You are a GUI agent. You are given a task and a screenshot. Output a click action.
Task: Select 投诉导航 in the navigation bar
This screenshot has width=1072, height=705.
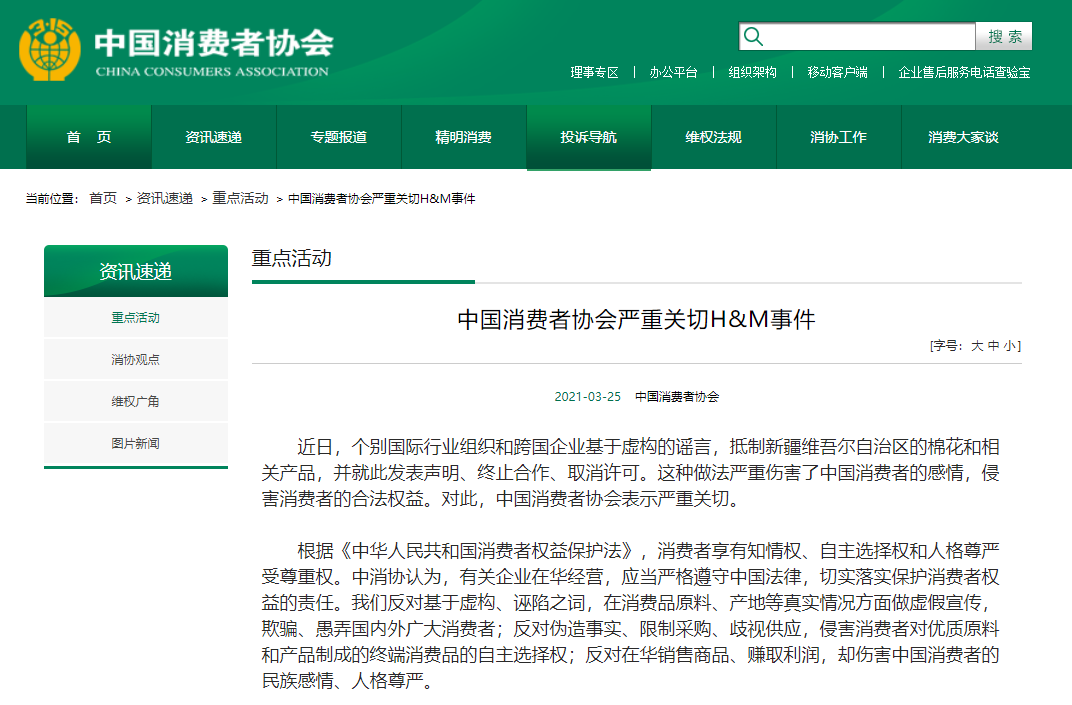pos(588,137)
